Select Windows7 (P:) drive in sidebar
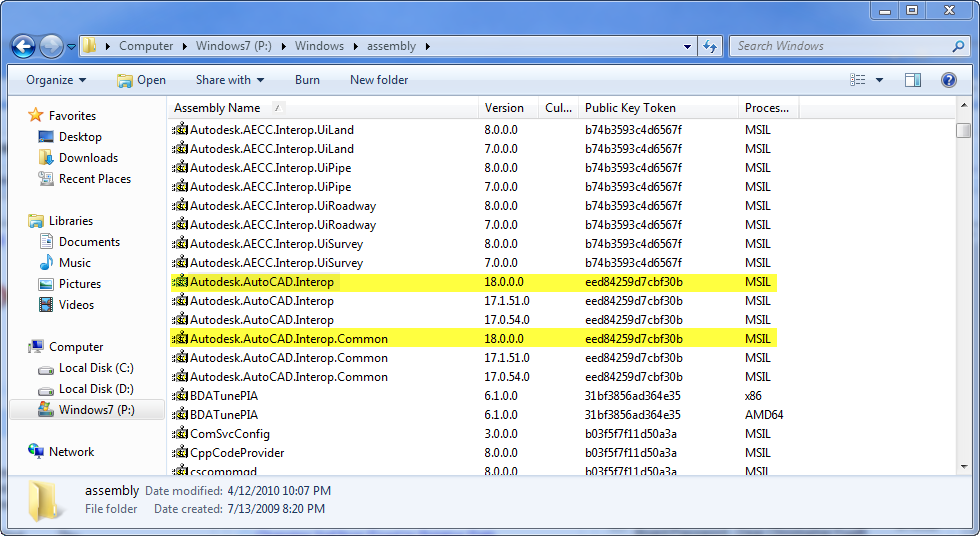The image size is (980, 536). (87, 410)
